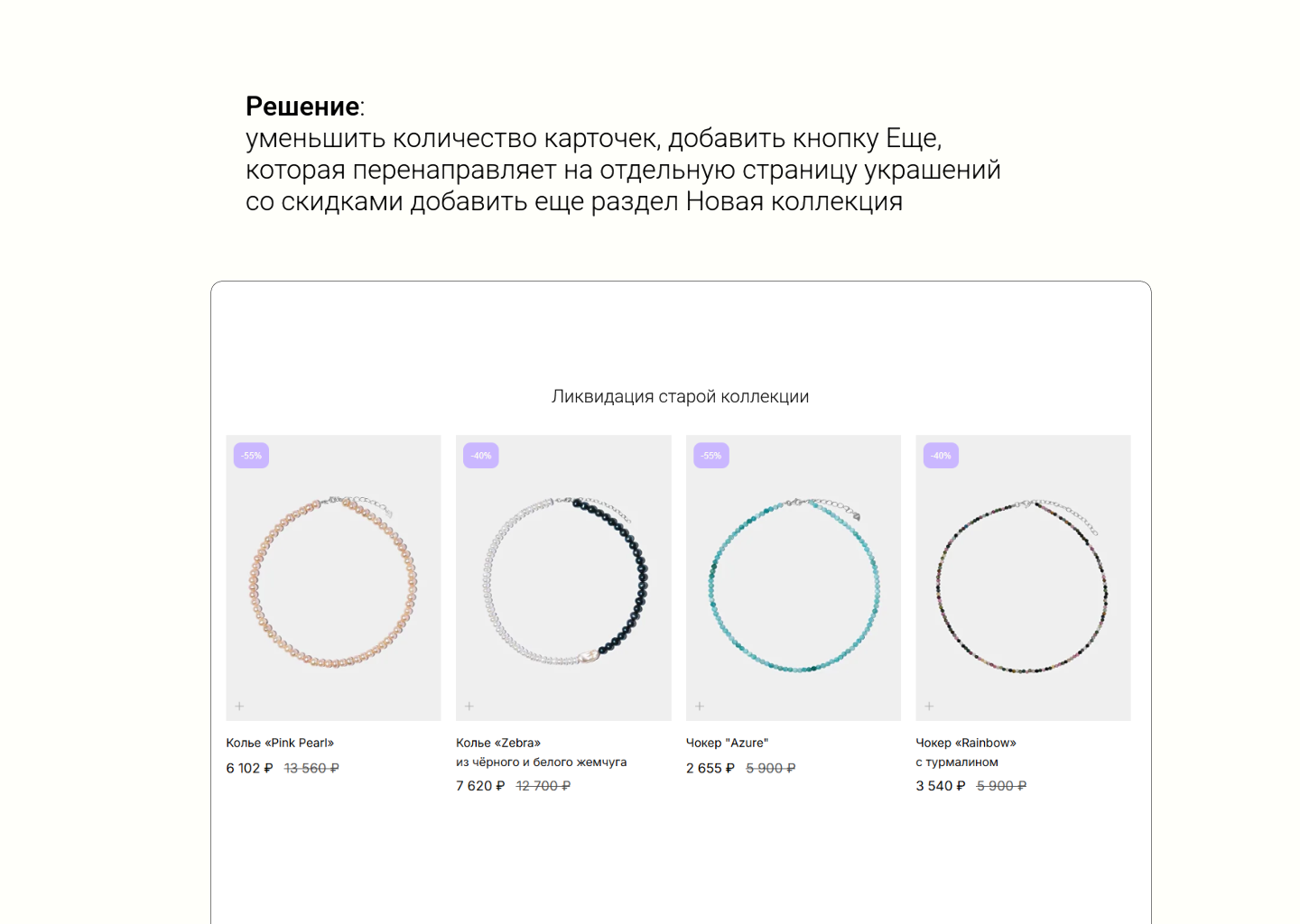Click the turquoise Azure choker photo
Screen dimensions: 1300x924
(793, 577)
